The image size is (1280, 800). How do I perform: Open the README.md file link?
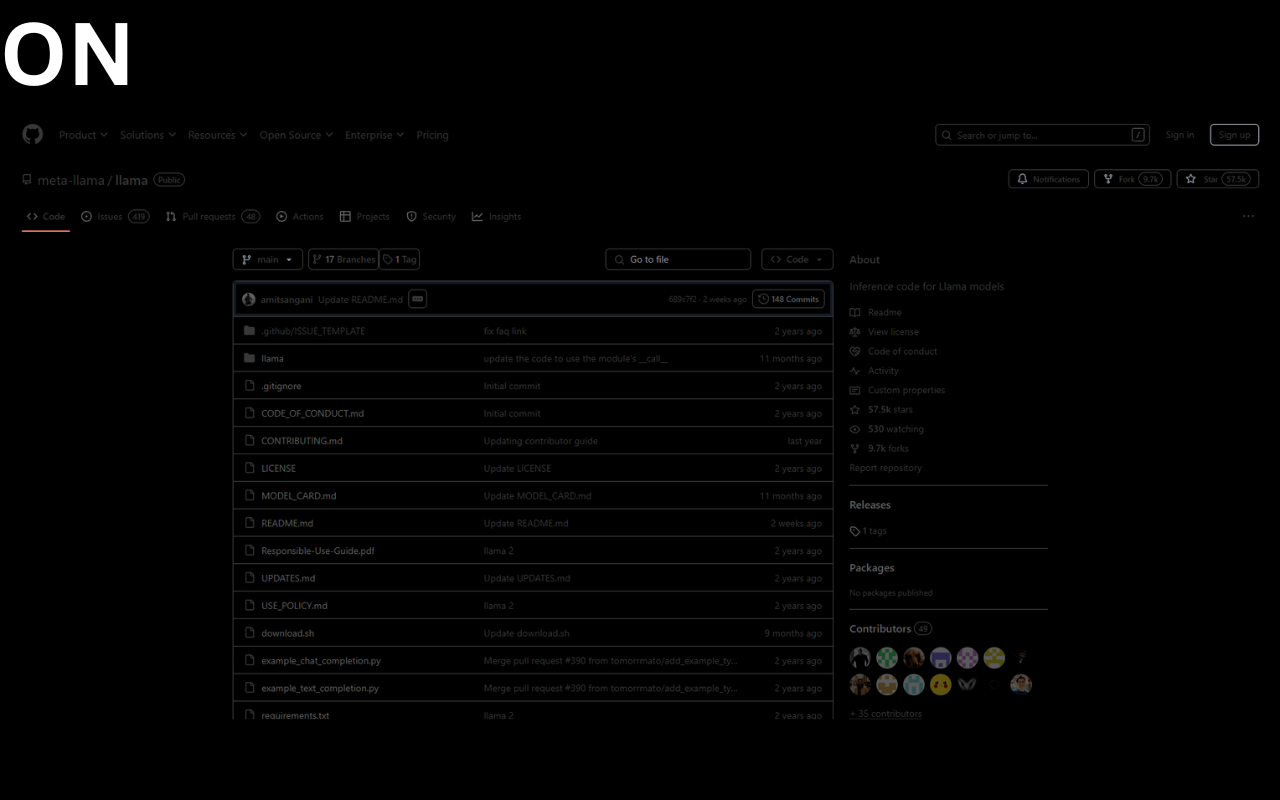click(287, 522)
